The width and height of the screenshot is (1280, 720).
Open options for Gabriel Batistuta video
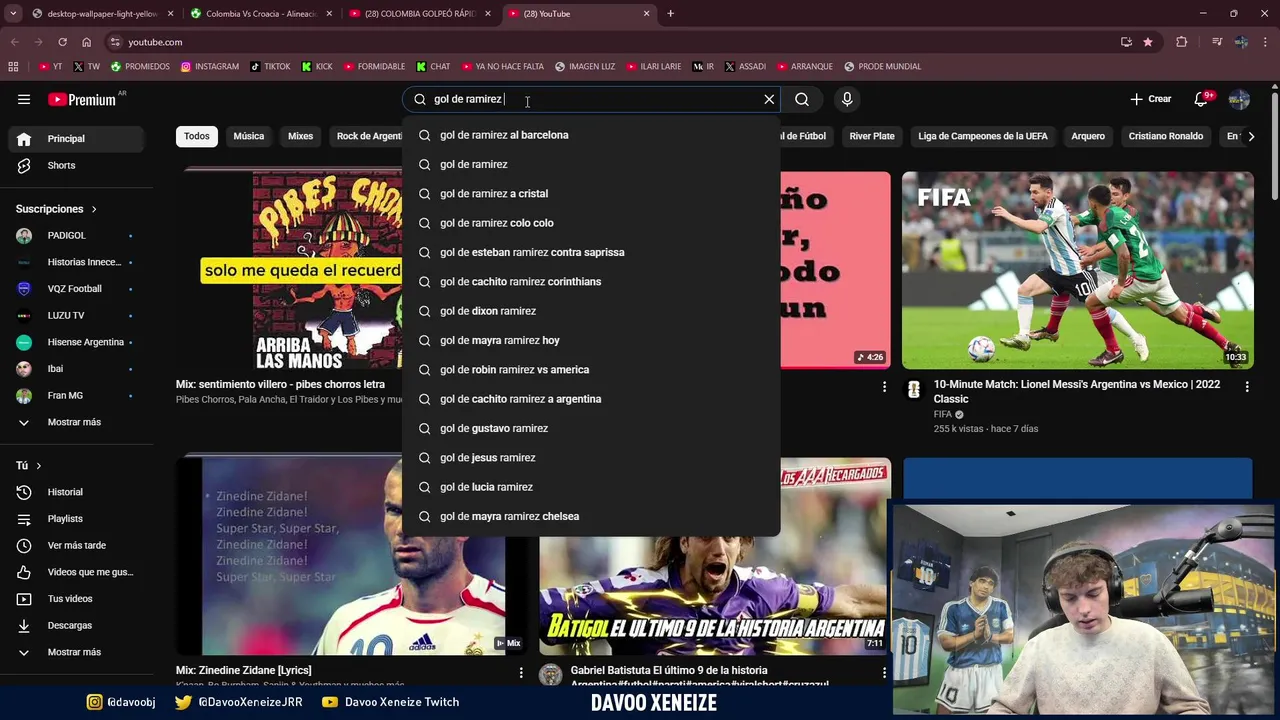[x=884, y=673]
